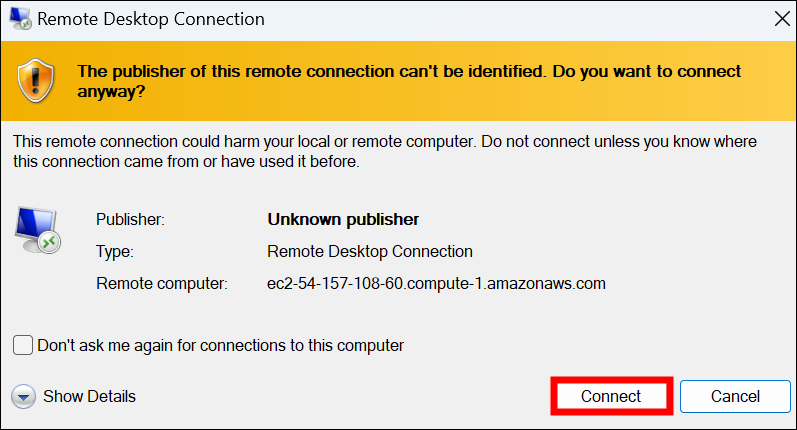Click the "Remote Desktop Connection" type value
797x430 pixels.
click(x=370, y=251)
